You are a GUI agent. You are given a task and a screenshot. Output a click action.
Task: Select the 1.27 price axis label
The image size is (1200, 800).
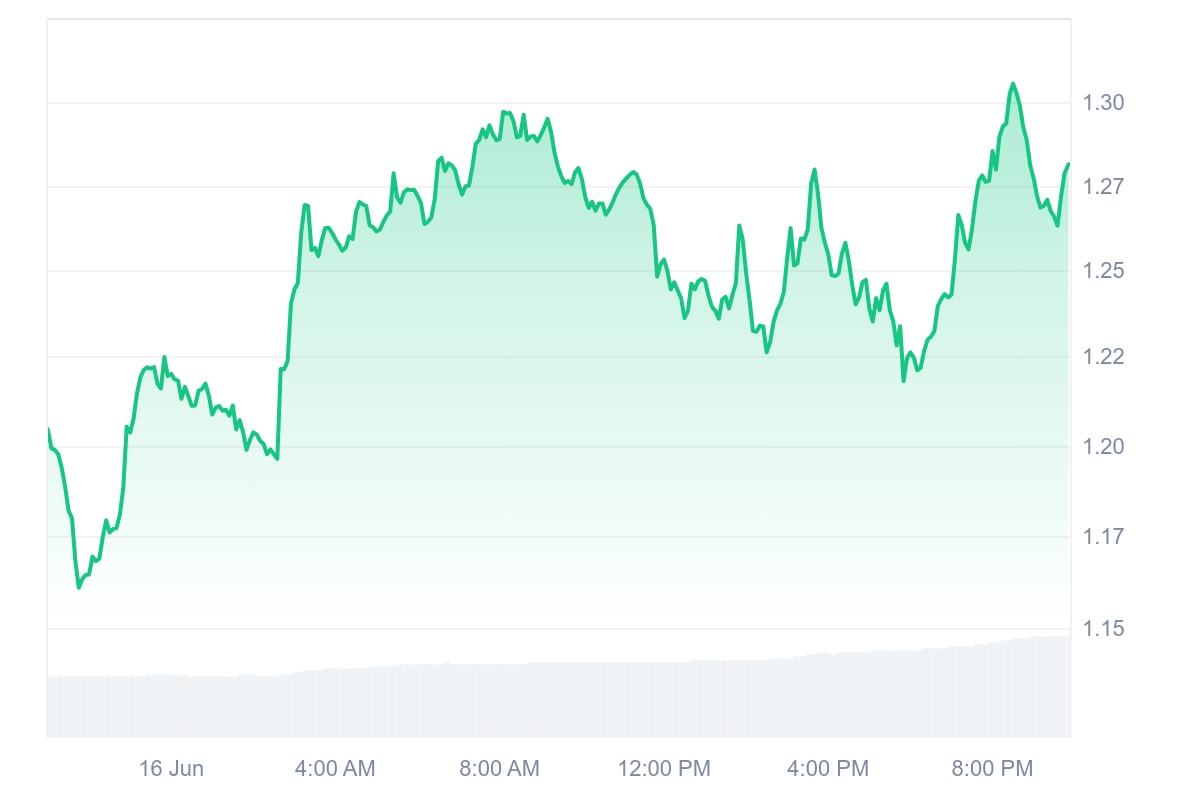pos(1103,187)
